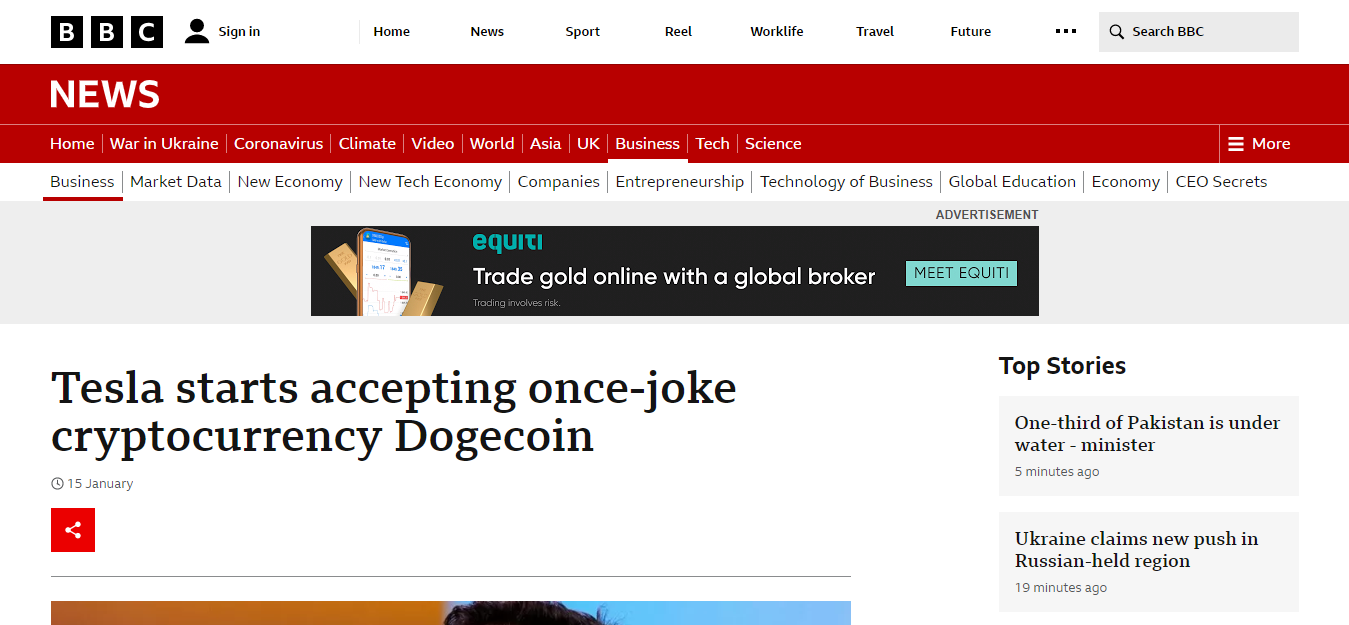Viewport: 1349px width, 625px height.
Task: Click the 5 minutes ago timestamp
Action: point(1057,472)
